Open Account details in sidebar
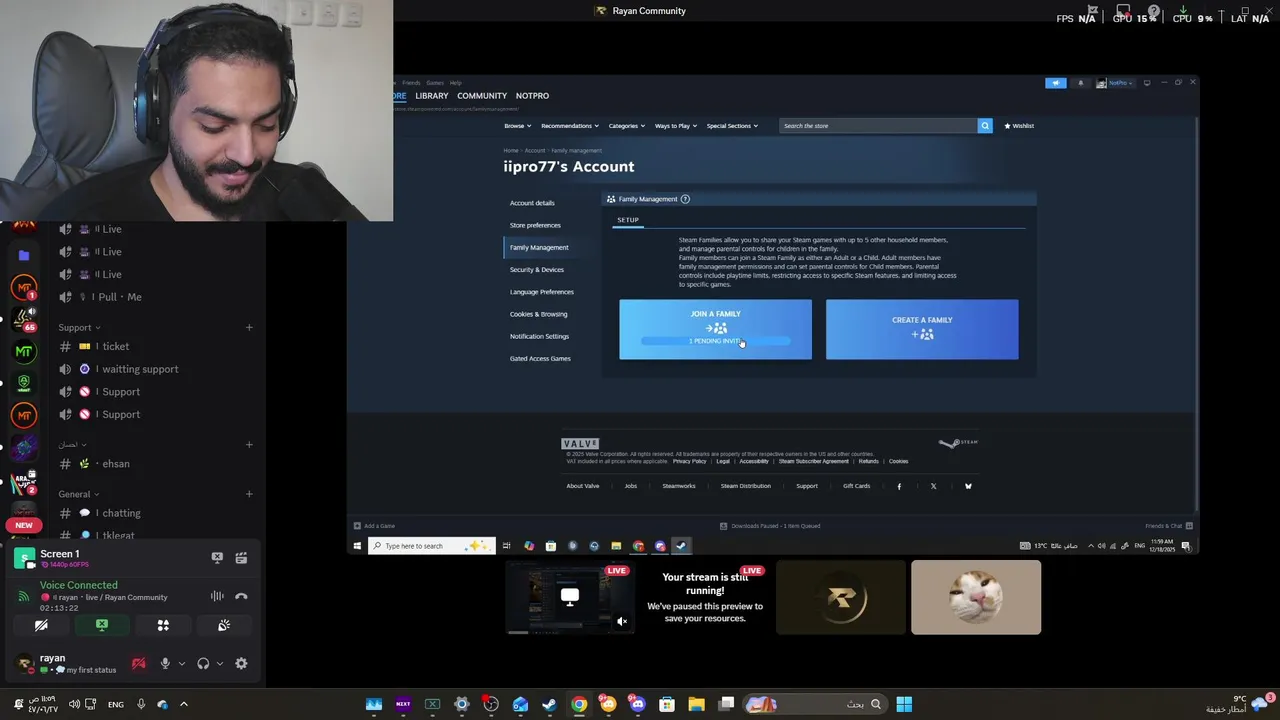Viewport: 1280px width, 720px height. tap(532, 203)
